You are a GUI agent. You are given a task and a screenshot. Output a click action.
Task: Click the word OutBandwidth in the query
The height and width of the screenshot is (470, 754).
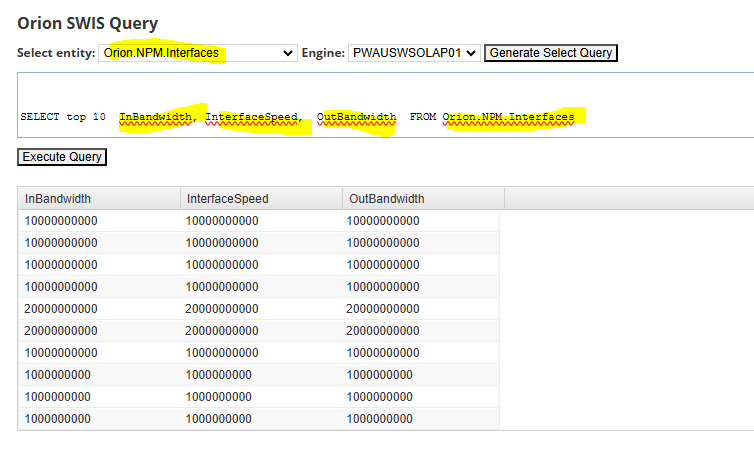(356, 117)
